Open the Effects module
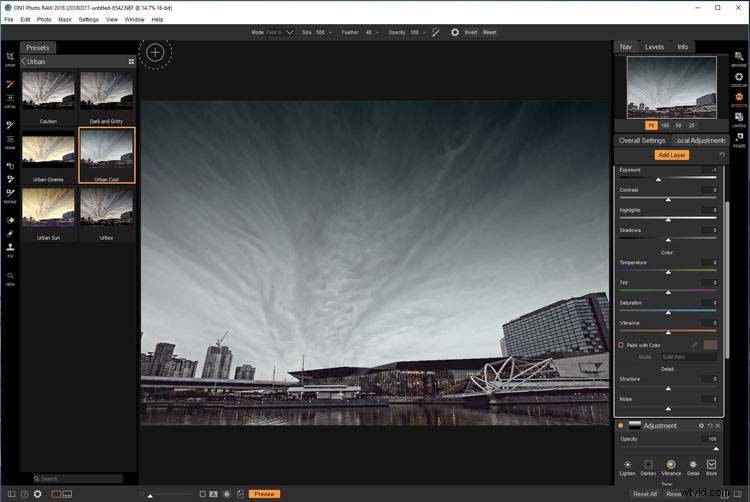The width and height of the screenshot is (750, 502). [739, 99]
